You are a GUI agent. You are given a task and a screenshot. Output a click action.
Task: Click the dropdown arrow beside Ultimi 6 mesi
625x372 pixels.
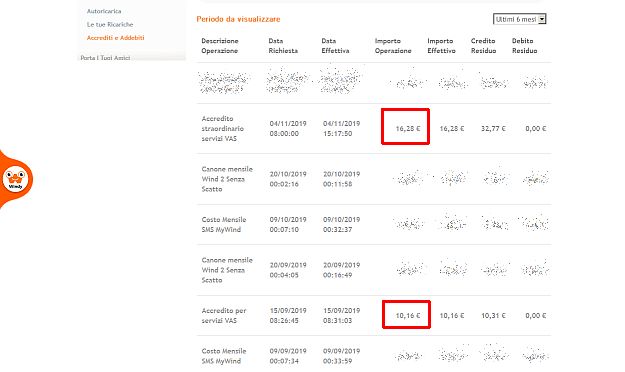pos(542,19)
